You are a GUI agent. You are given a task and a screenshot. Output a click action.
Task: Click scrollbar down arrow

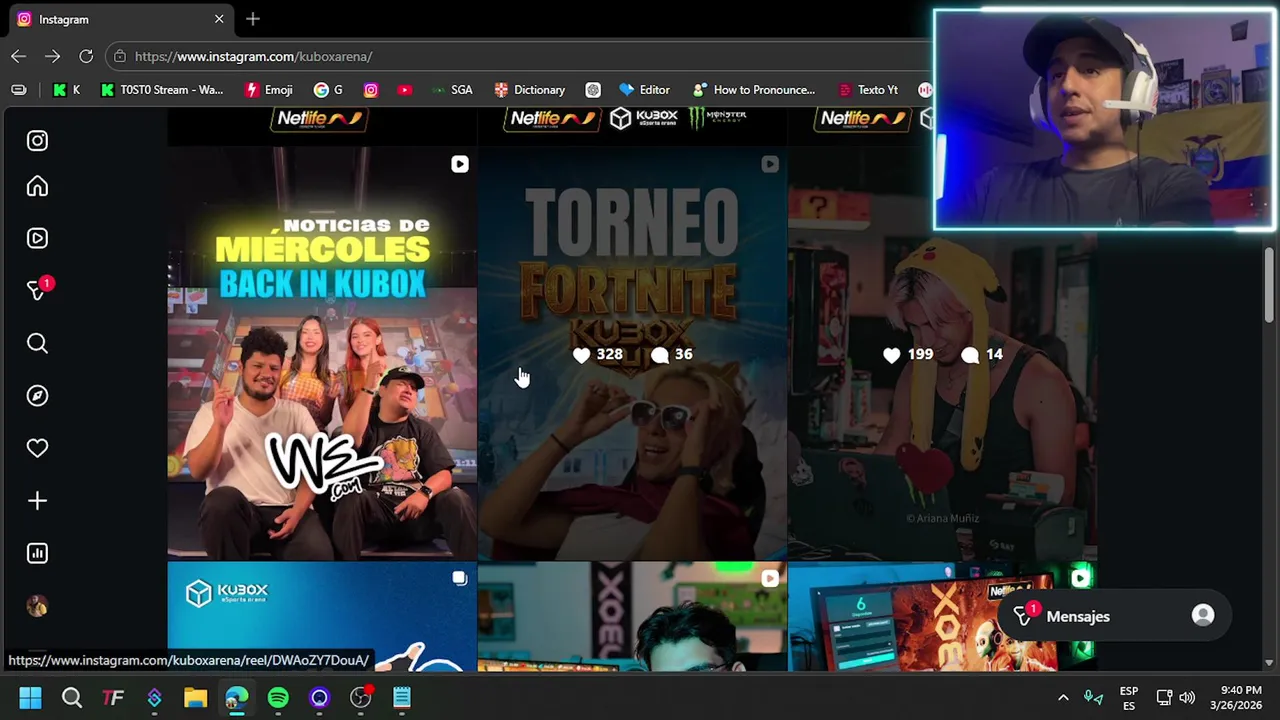pos(1269,662)
